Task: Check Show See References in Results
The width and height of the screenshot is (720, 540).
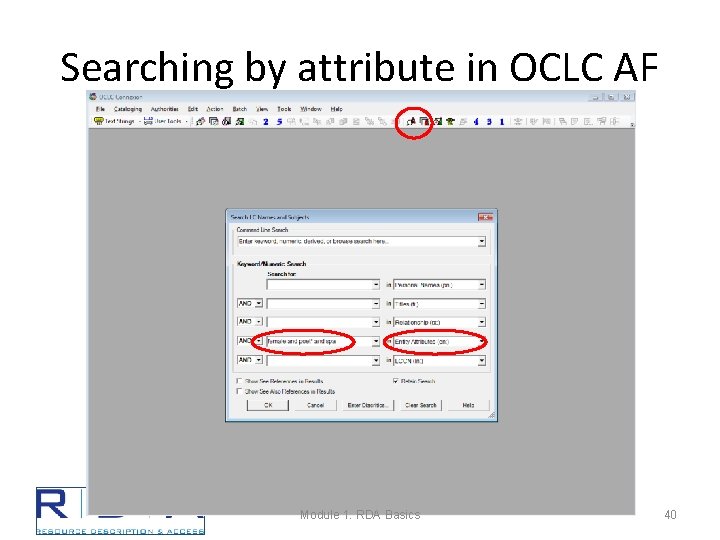Action: pos(239,381)
